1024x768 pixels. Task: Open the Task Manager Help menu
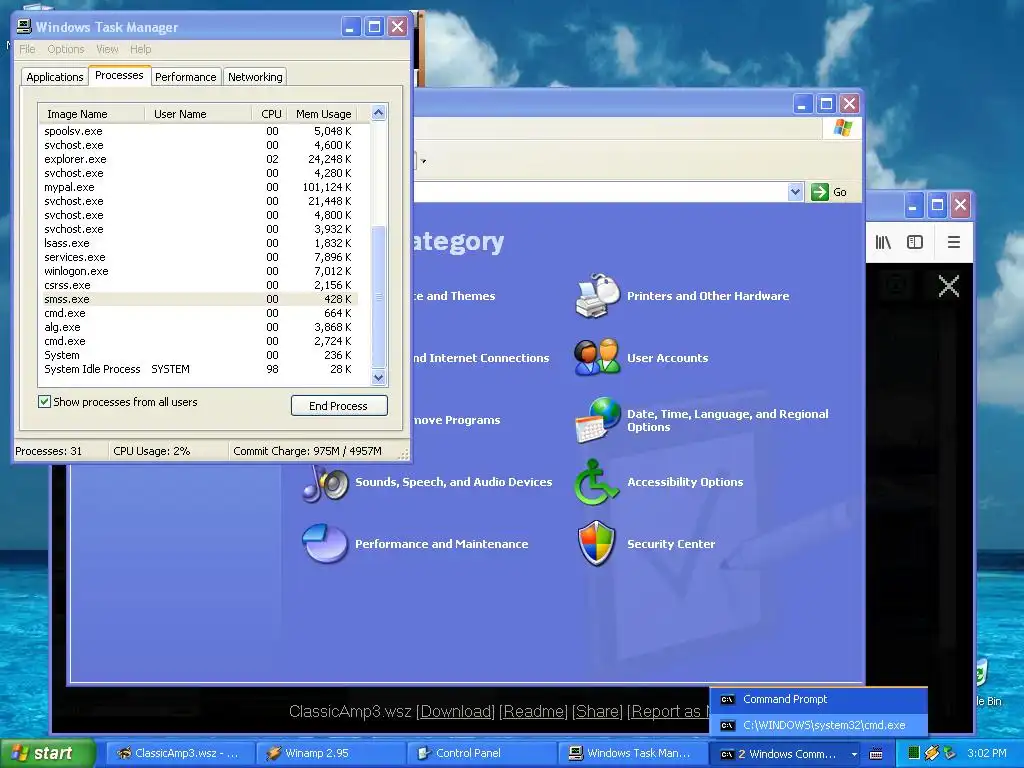[x=140, y=49]
